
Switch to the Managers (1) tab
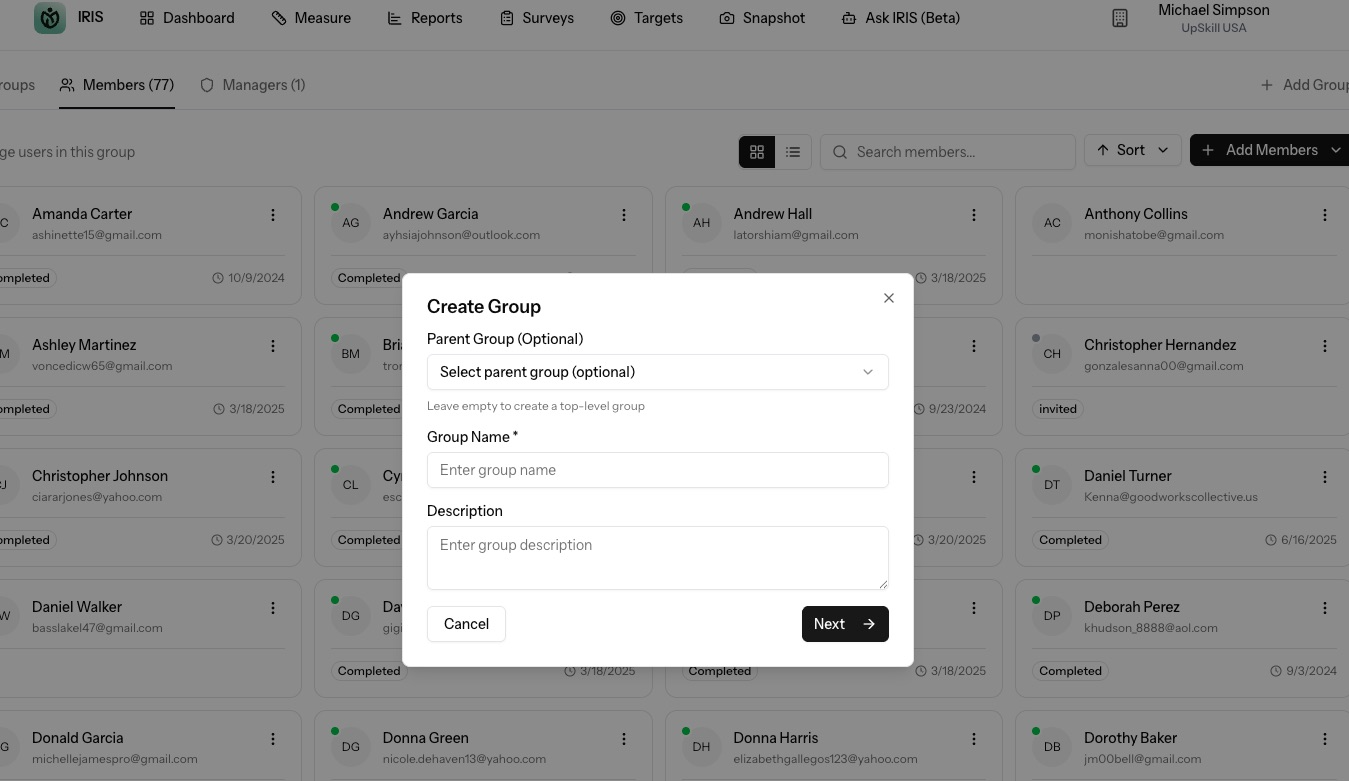coord(253,85)
